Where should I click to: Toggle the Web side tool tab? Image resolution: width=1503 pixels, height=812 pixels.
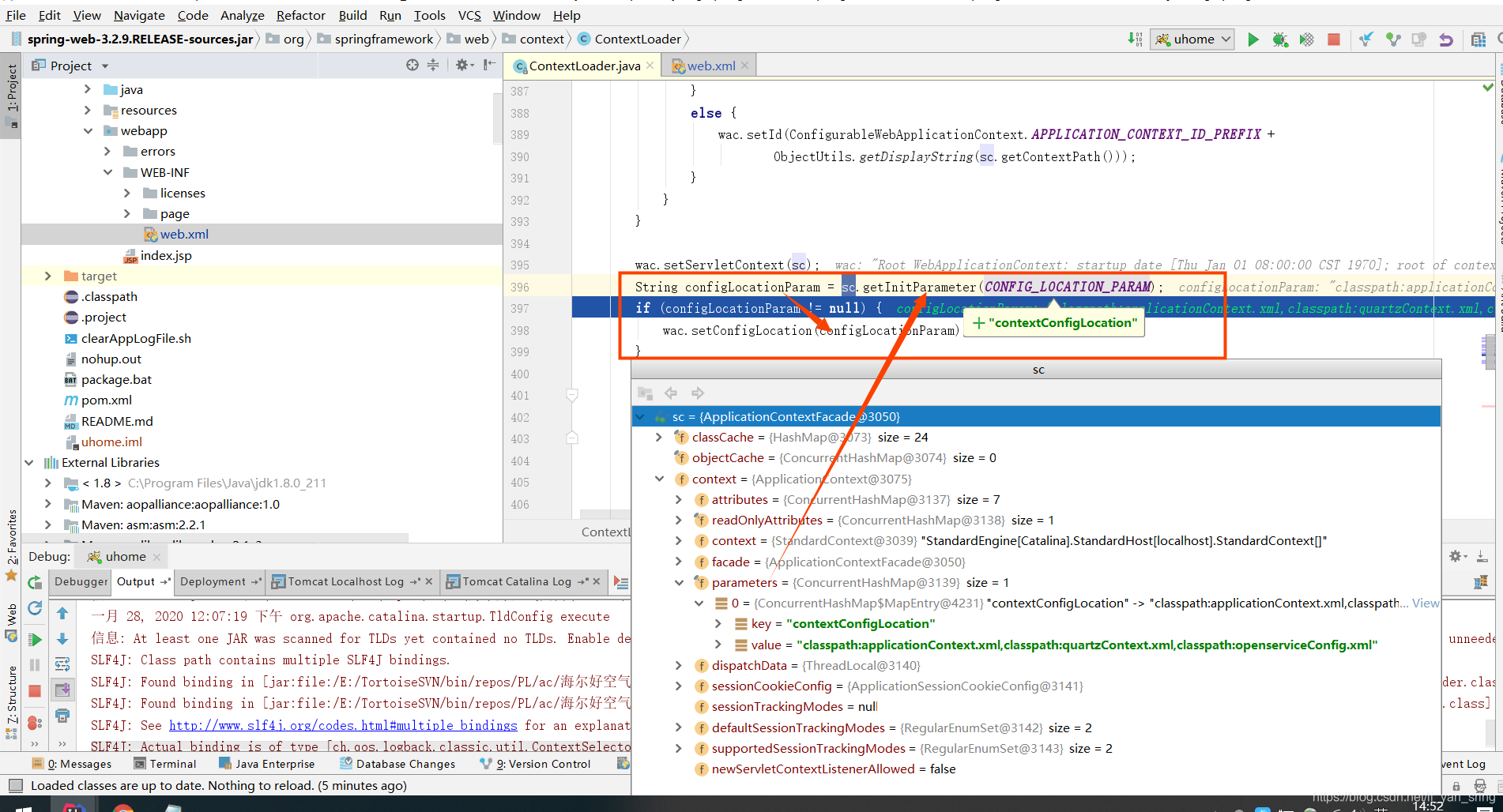pos(11,622)
